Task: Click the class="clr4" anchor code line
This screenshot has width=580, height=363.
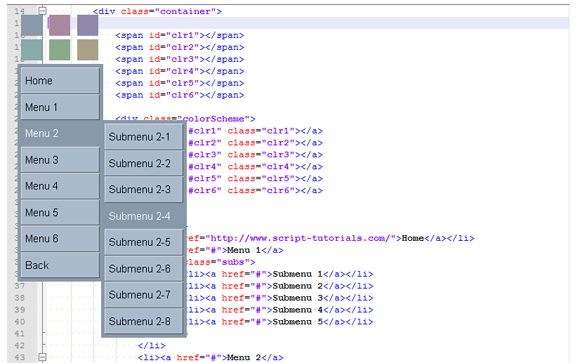Action: coord(255,167)
